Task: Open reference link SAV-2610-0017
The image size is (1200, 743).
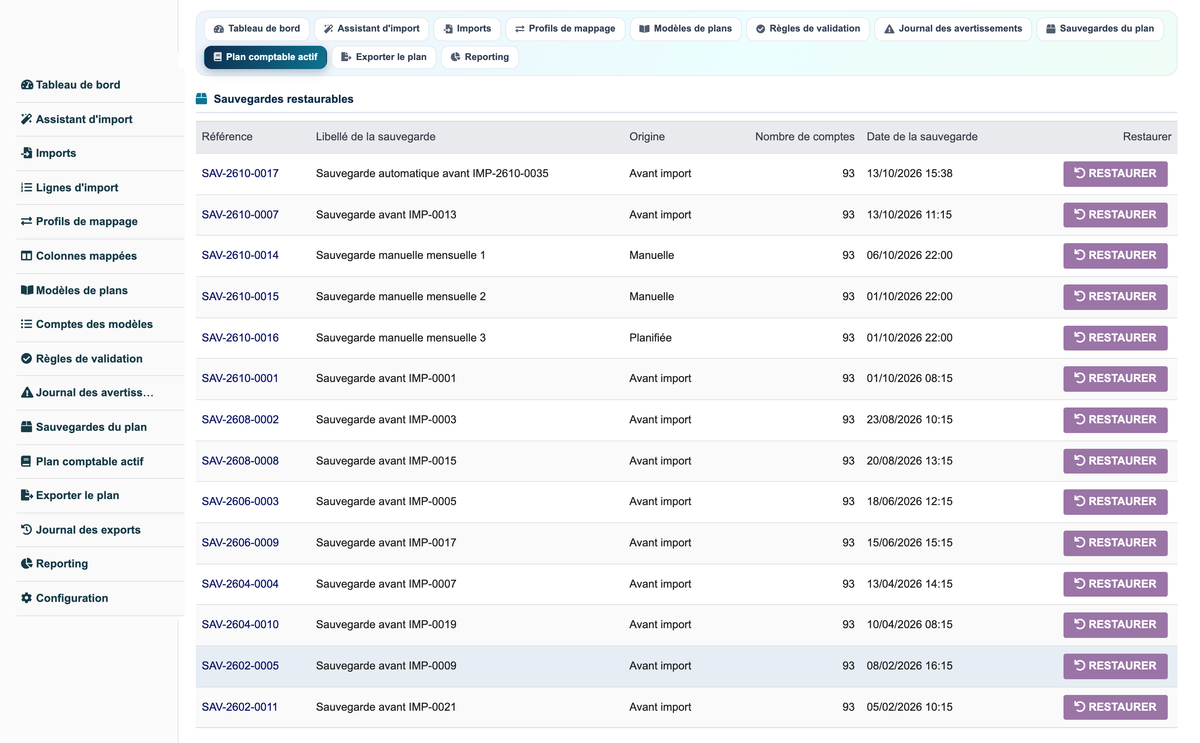Action: point(240,173)
